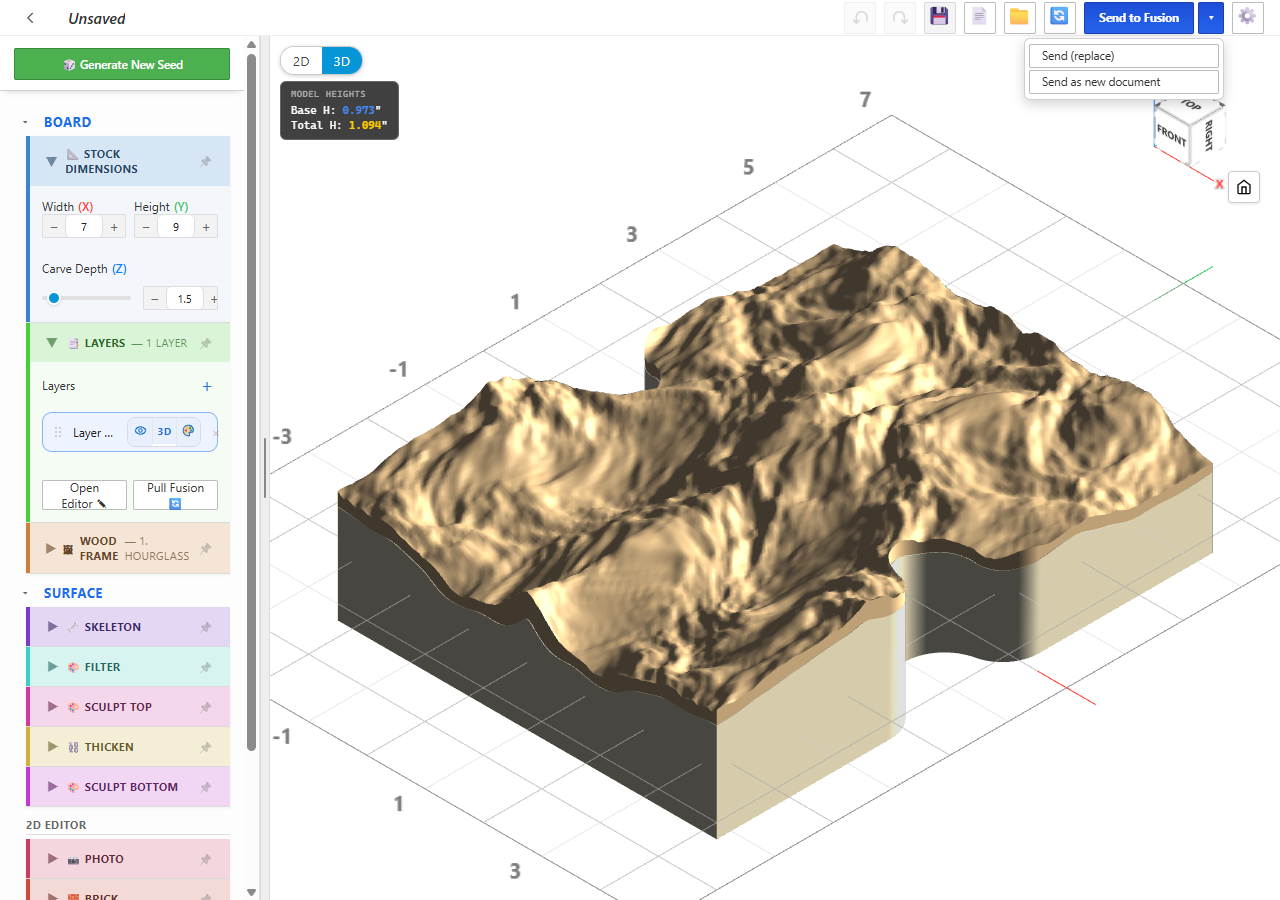Open the layer's color palette icon
1280x900 pixels.
[x=188, y=431]
